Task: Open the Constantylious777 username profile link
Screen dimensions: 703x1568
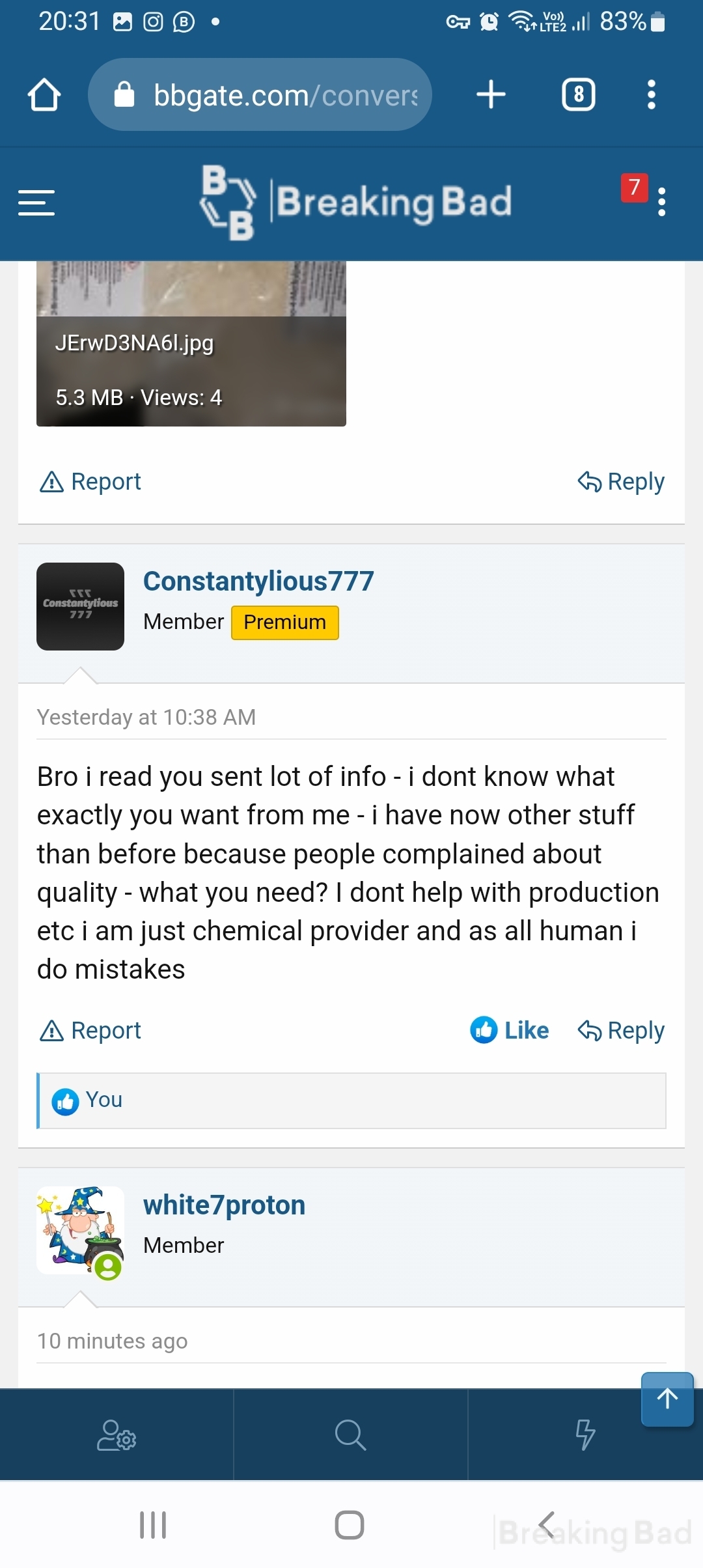Action: click(258, 581)
